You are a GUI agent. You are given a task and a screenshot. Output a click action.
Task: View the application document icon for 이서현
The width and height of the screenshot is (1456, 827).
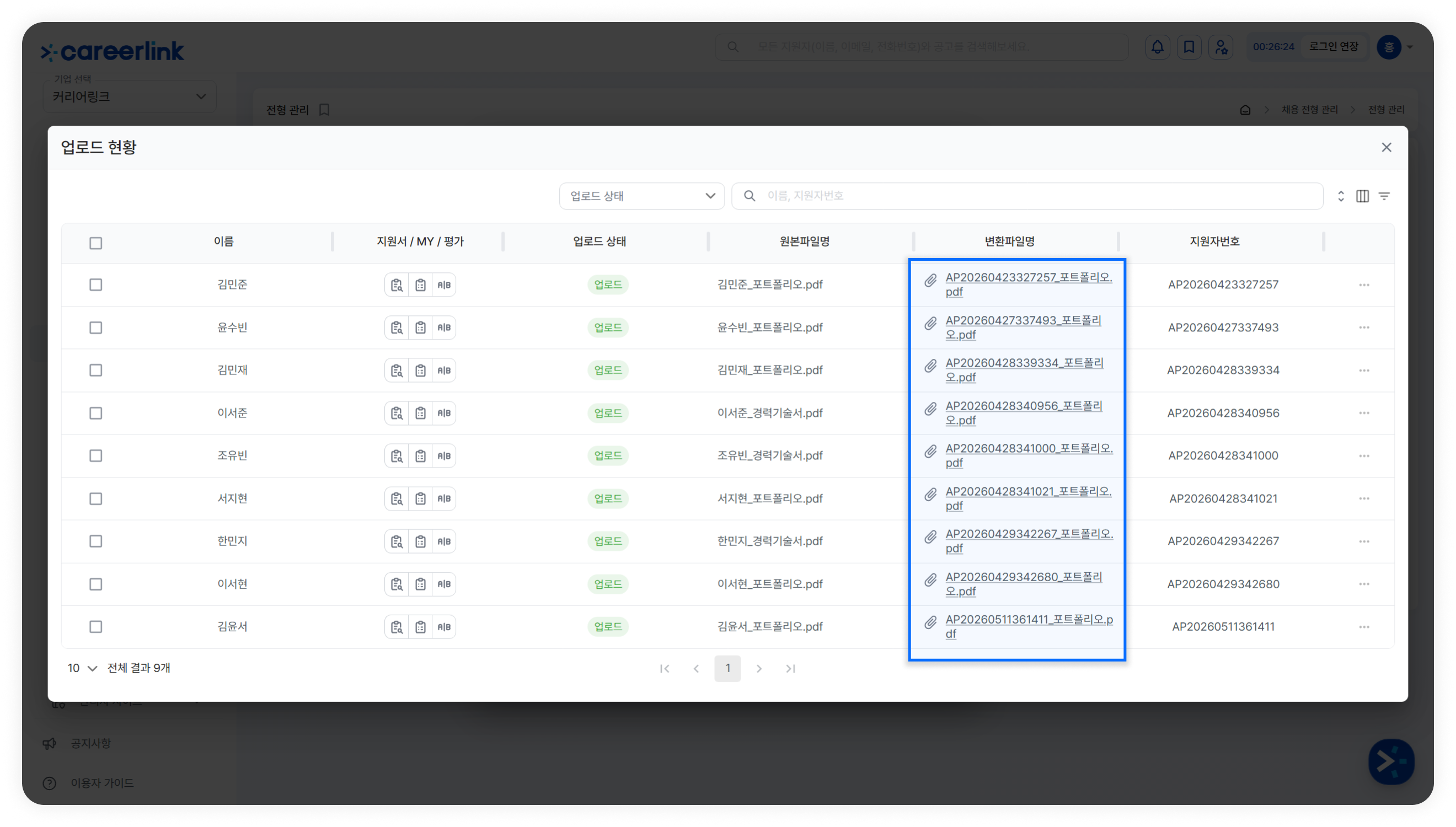(397, 584)
